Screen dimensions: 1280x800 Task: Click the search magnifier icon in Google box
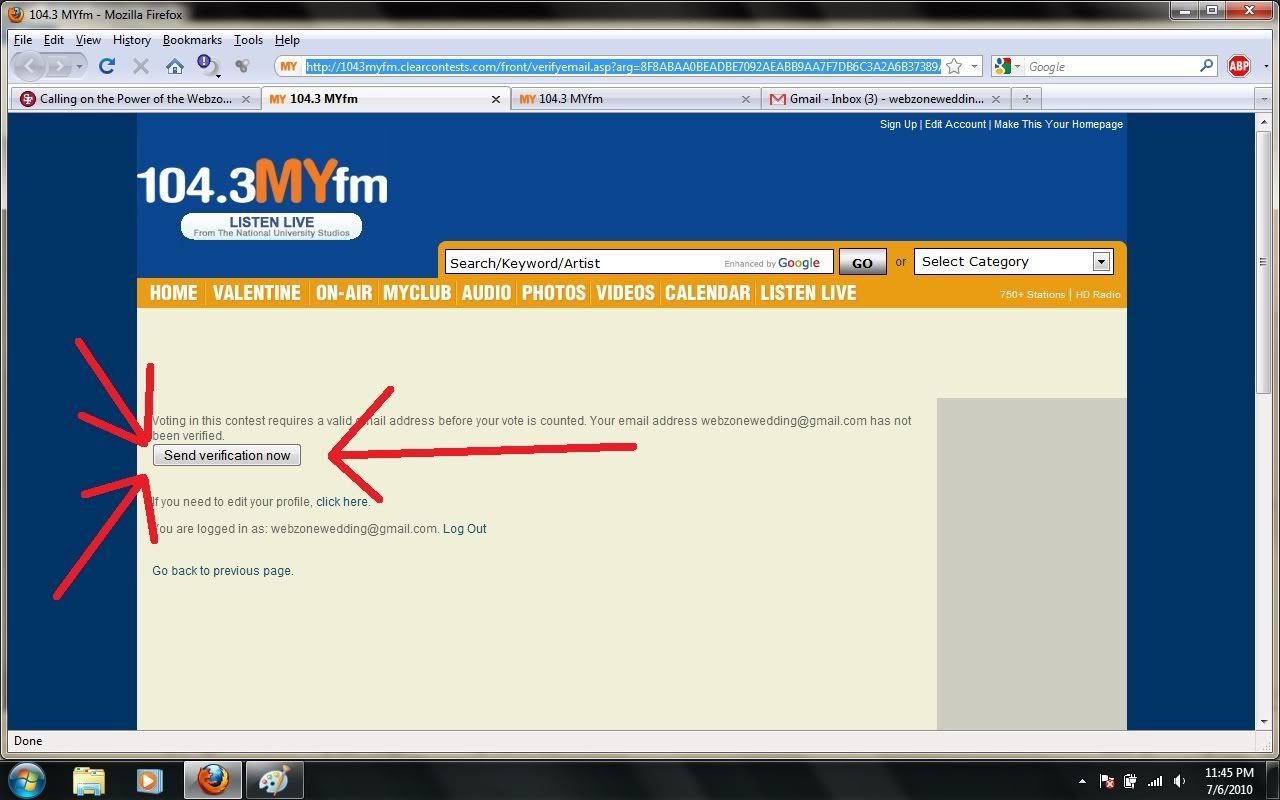(1206, 67)
